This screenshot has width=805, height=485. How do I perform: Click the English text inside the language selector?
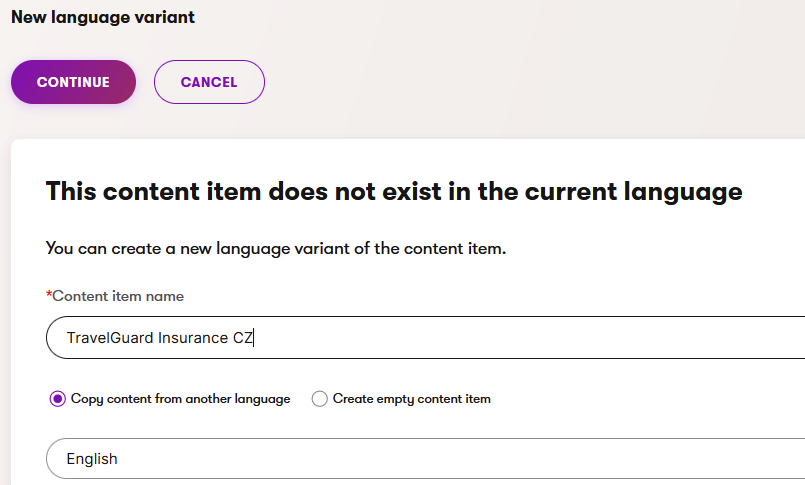click(92, 459)
